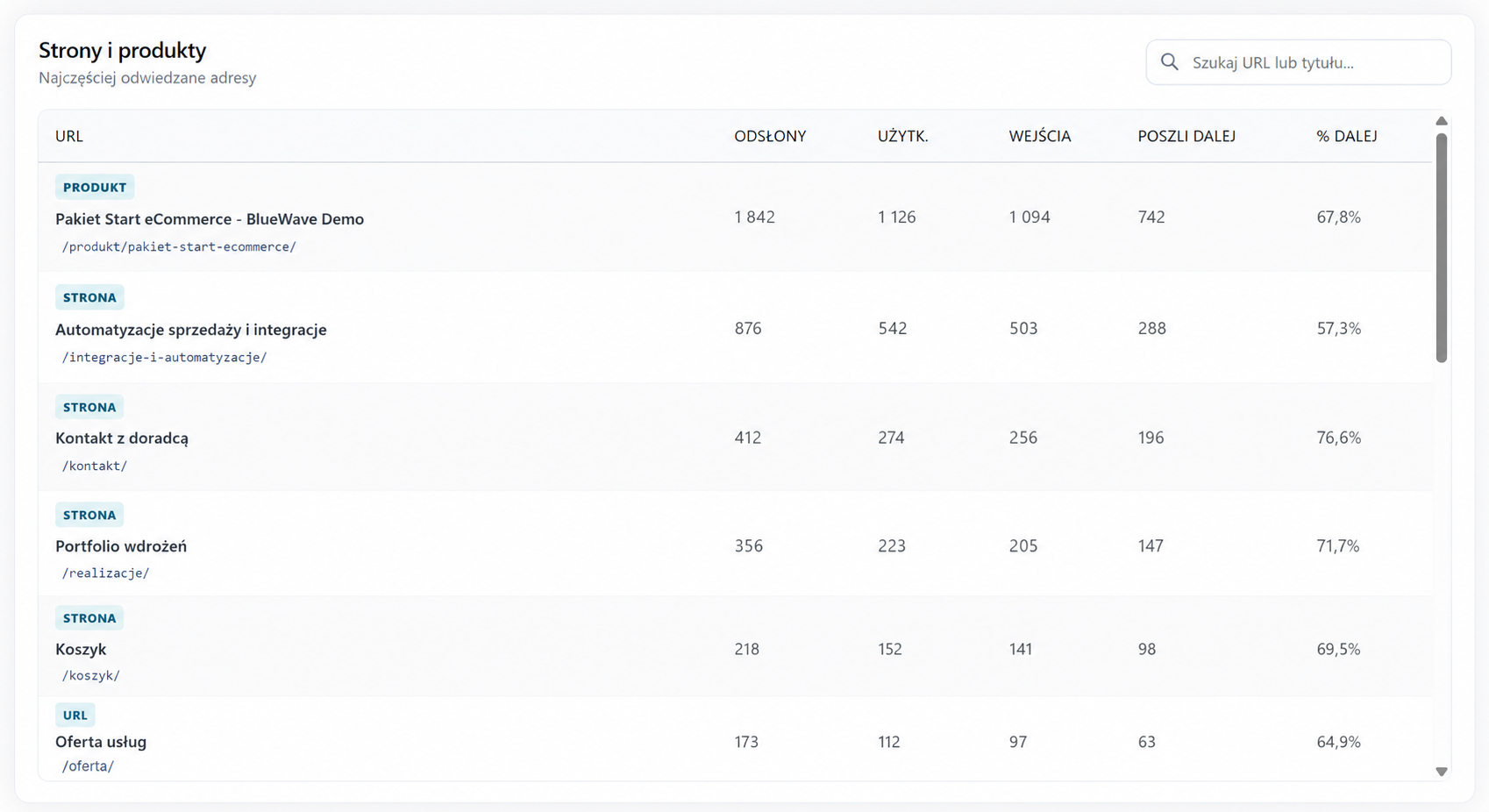Sort by the ODSŁONY column header
The height and width of the screenshot is (812, 1489).
(x=770, y=136)
